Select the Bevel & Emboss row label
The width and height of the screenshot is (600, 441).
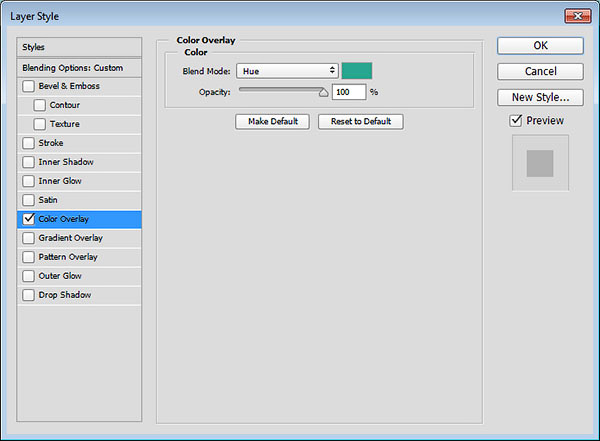tap(69, 86)
